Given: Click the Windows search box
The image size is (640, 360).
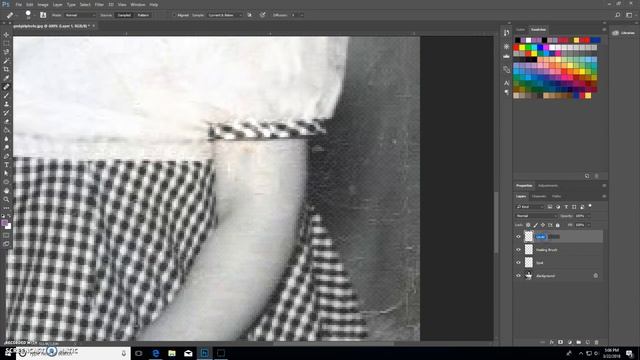Looking at the screenshot, I should point(73,353).
